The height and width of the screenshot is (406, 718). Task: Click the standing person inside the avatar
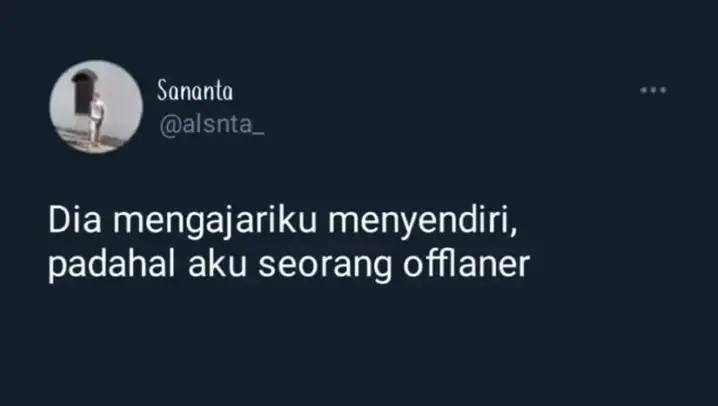(x=97, y=119)
